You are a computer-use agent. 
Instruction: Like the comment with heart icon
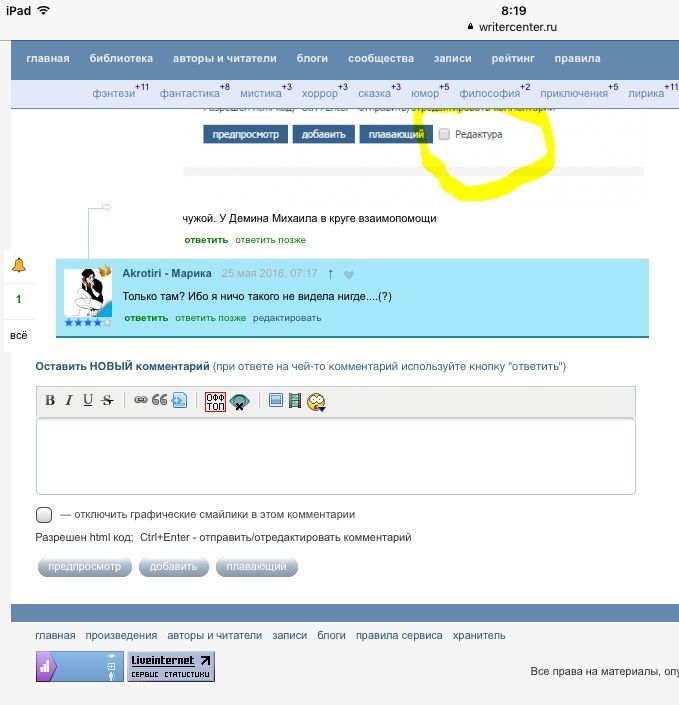[349, 275]
